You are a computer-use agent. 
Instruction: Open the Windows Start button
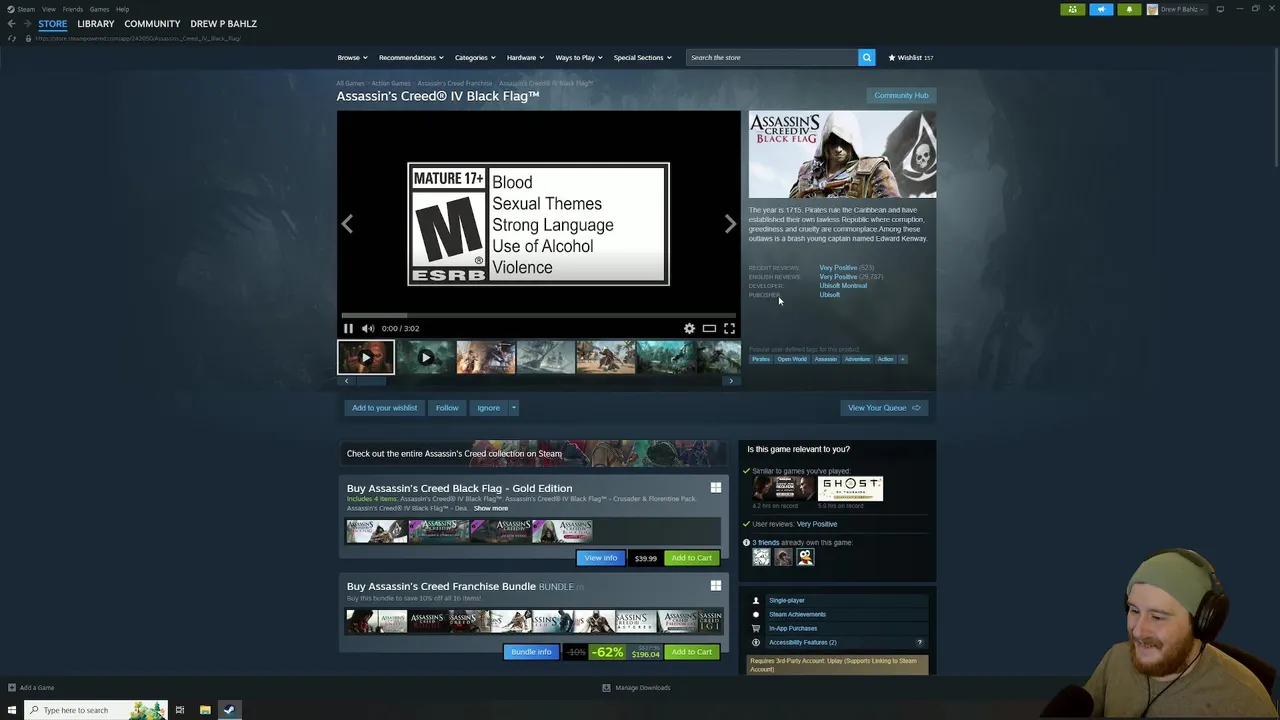12,710
